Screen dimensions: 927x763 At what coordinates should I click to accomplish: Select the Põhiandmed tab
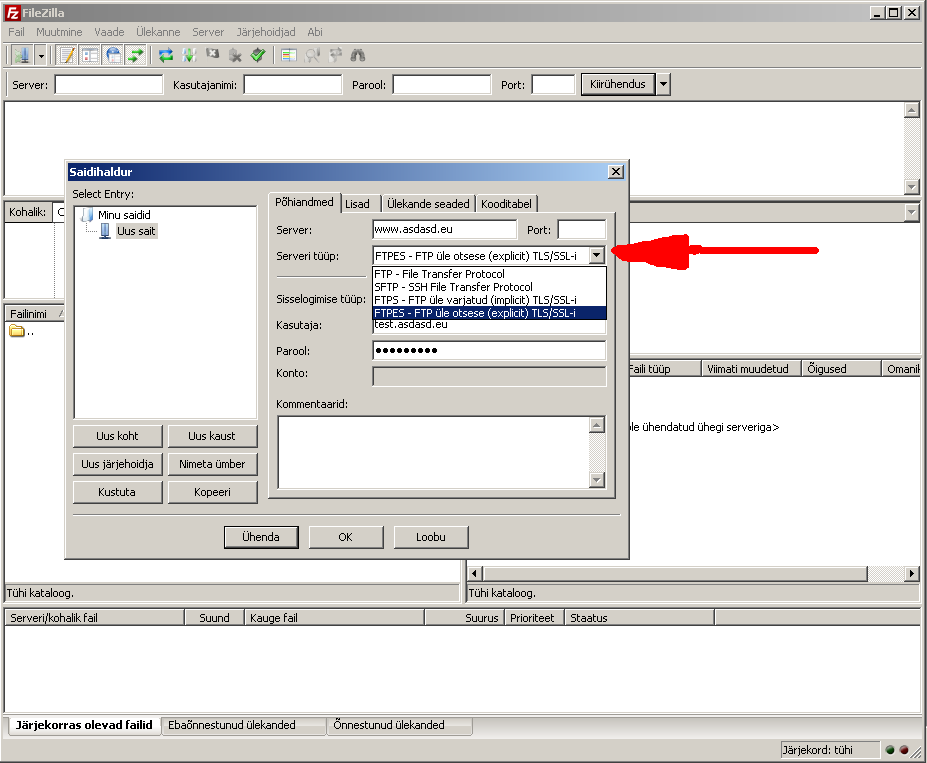[x=304, y=202]
